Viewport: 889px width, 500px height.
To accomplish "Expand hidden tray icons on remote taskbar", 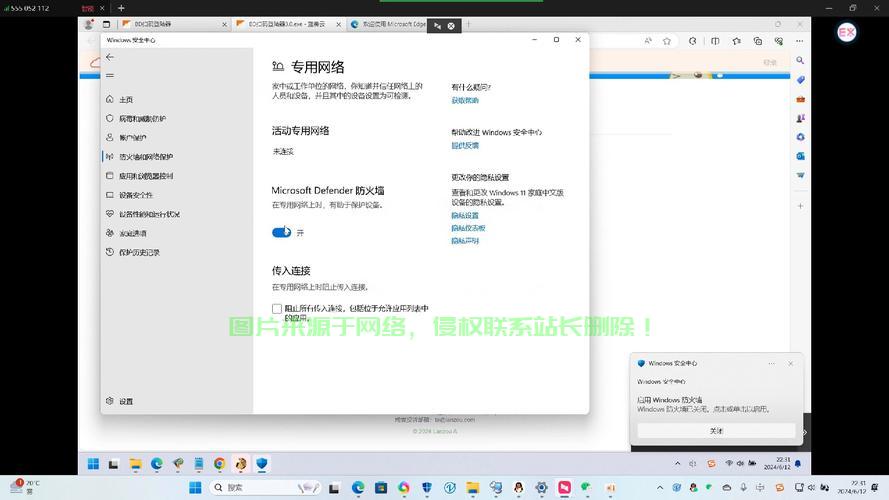I will [x=678, y=463].
